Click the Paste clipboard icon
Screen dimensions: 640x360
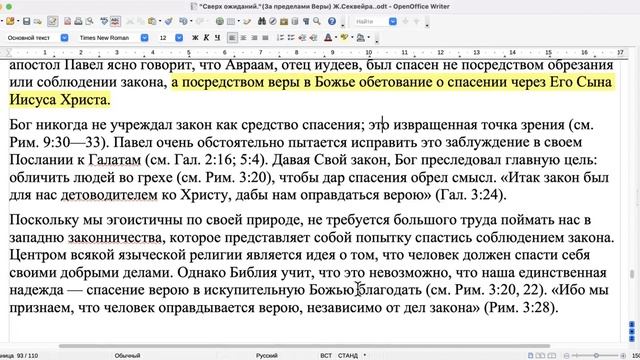152,21
